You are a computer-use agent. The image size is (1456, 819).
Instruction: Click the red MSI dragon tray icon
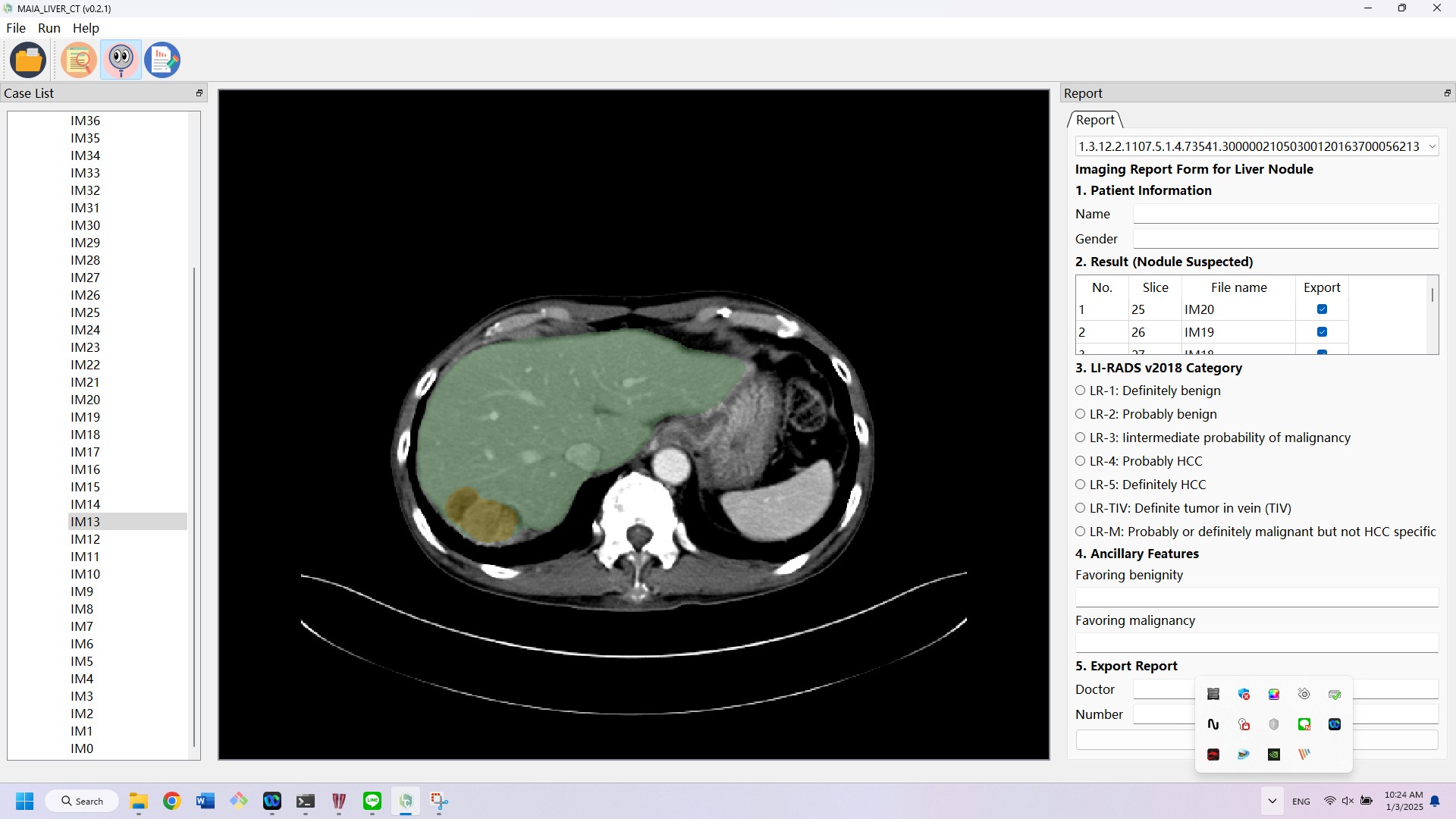1213,755
